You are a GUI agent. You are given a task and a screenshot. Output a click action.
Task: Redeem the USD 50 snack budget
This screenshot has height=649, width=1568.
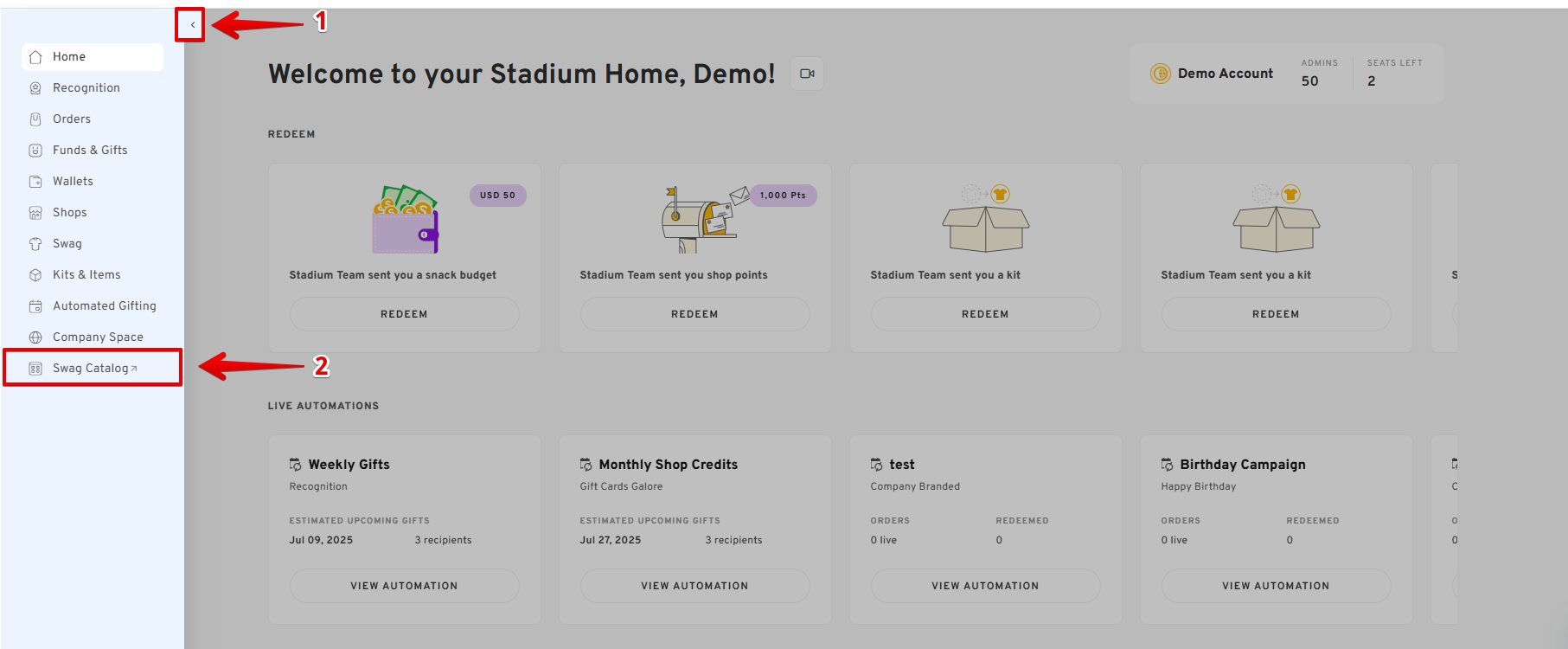404,314
